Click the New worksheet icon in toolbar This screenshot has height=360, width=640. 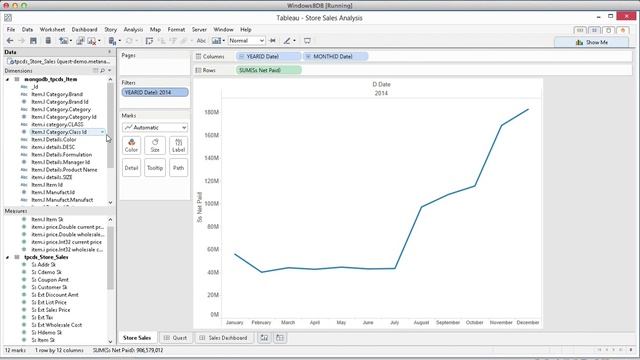pos(63,40)
